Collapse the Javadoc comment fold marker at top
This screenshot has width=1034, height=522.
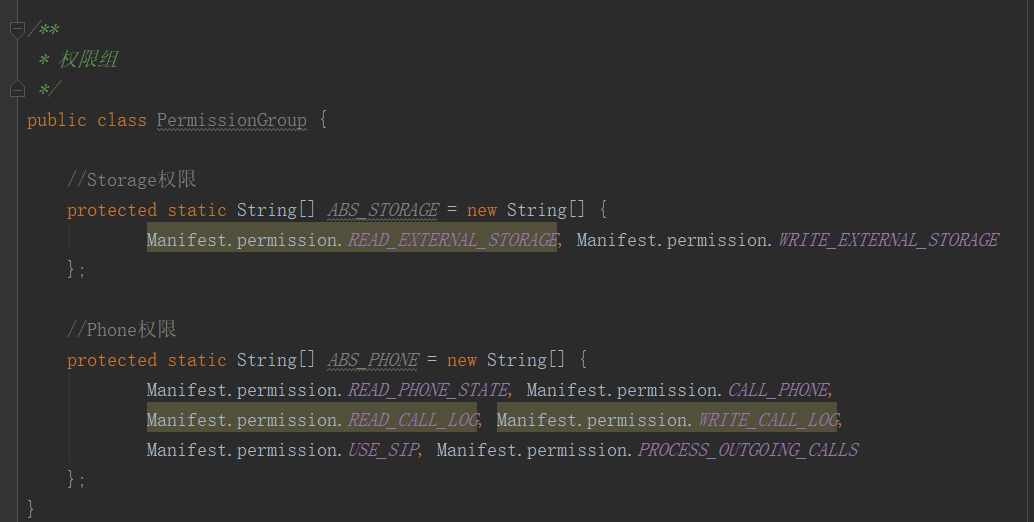tap(16, 30)
